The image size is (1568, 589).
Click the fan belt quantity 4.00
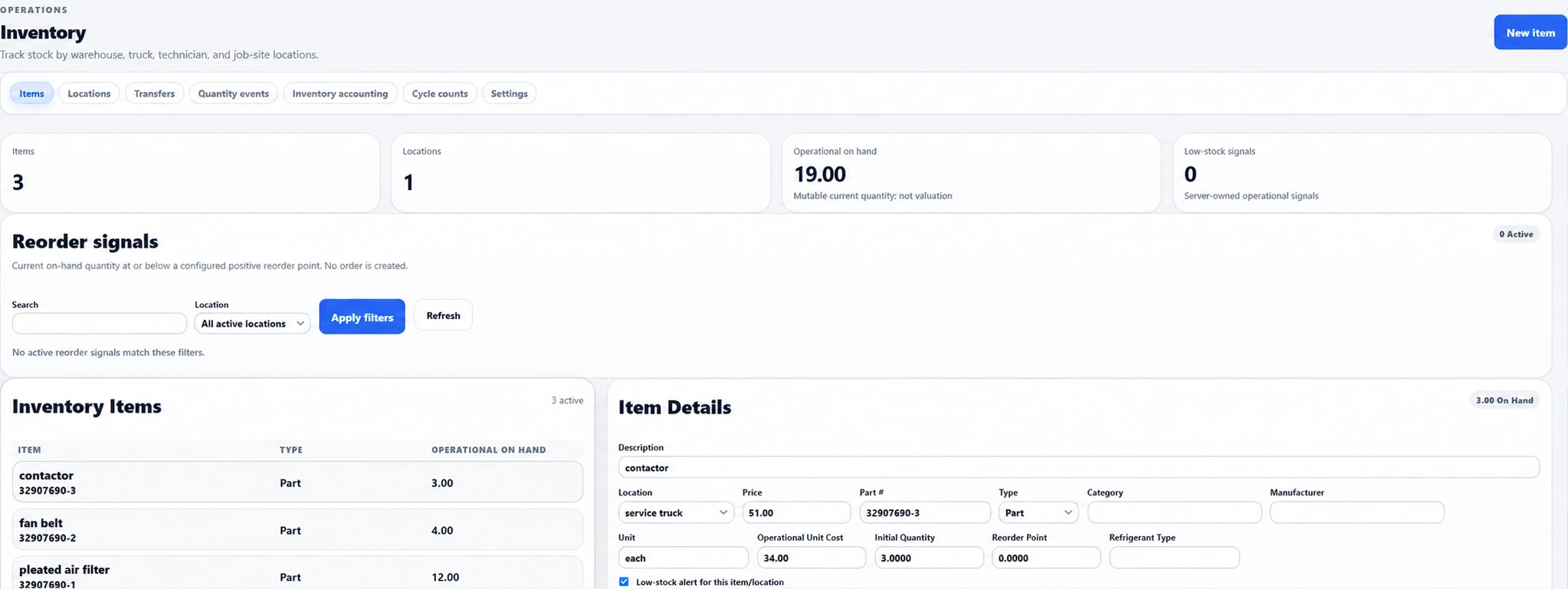[442, 530]
